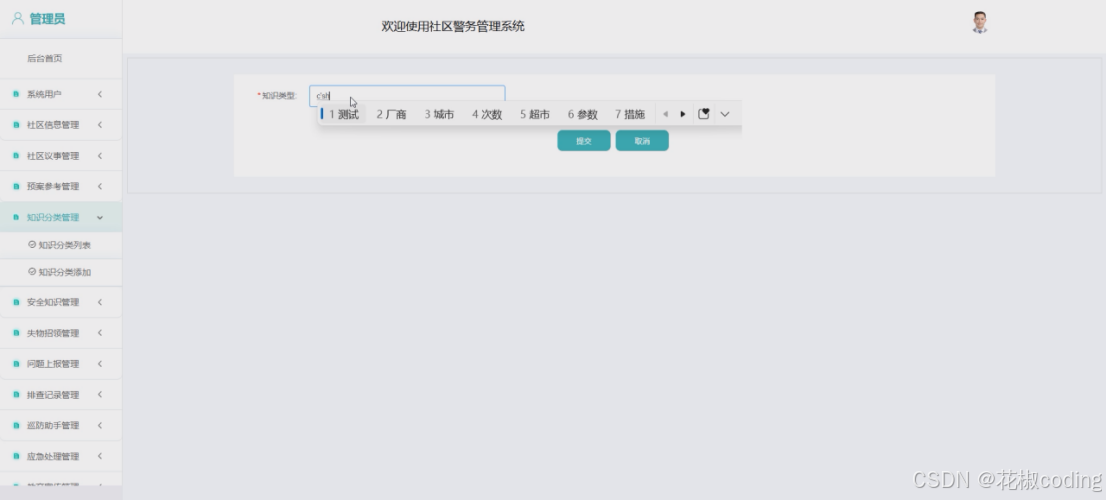Expand the IME candidate list dropdown arrow
This screenshot has height=500, width=1106.
[724, 114]
